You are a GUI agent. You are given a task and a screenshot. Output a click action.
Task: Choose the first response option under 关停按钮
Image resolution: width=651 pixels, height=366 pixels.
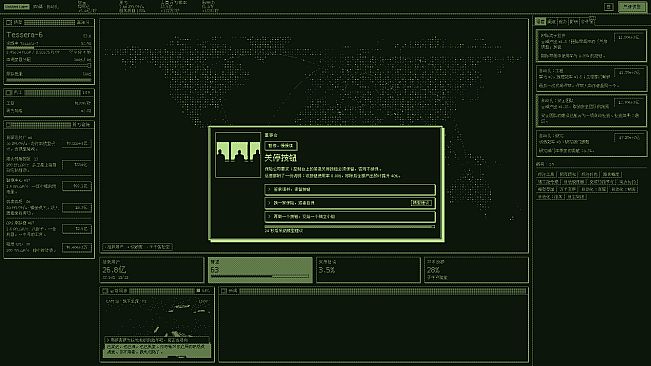coord(350,189)
